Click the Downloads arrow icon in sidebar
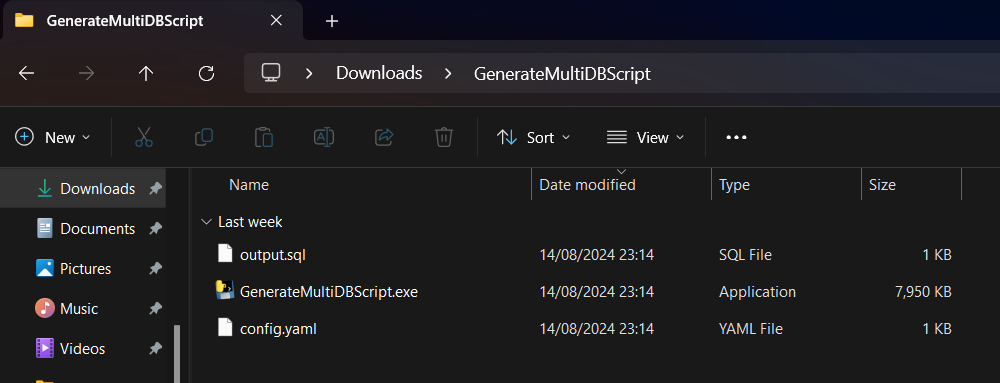This screenshot has width=1000, height=383. 45,188
